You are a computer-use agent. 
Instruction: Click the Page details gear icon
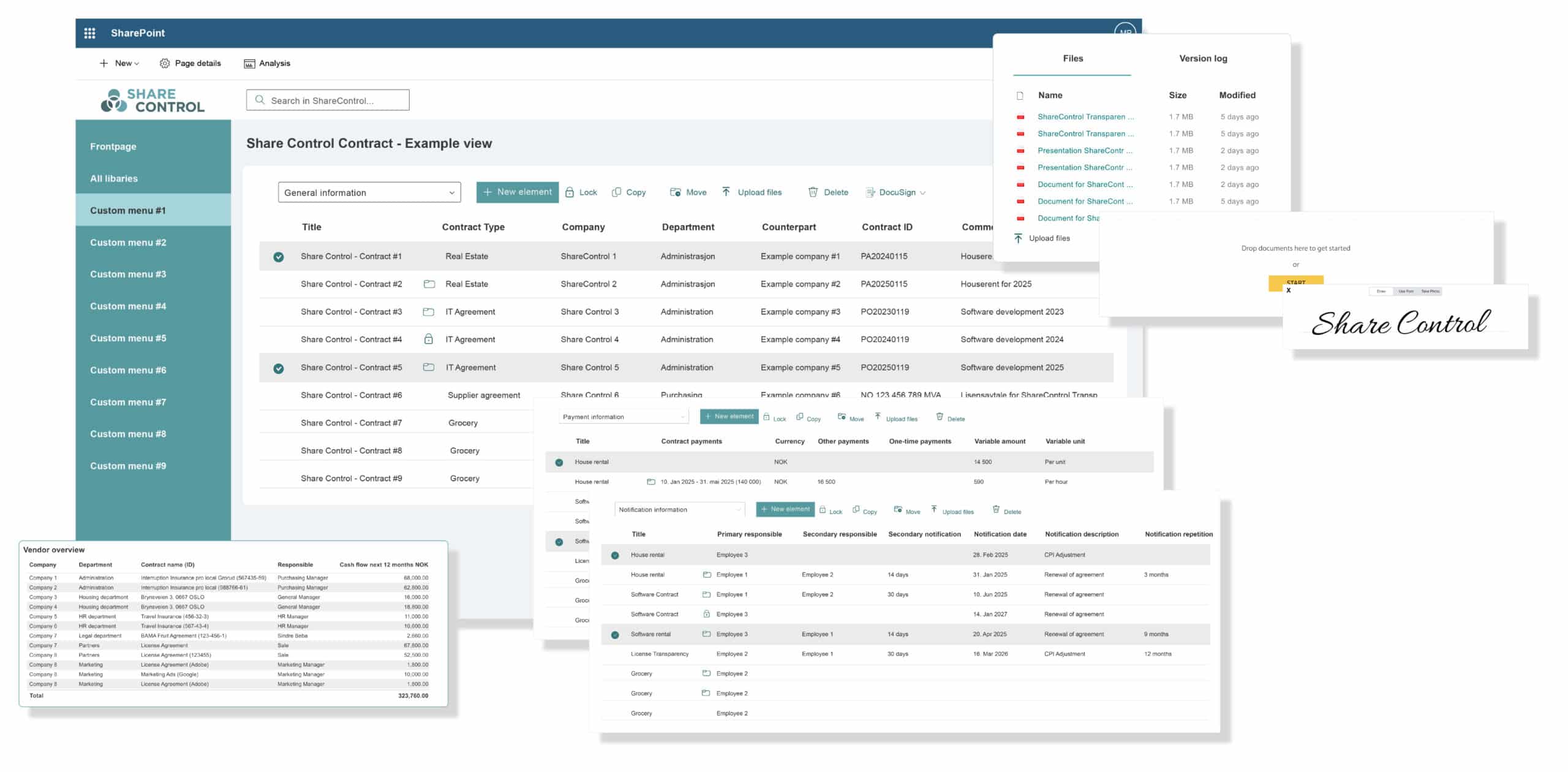tap(164, 63)
